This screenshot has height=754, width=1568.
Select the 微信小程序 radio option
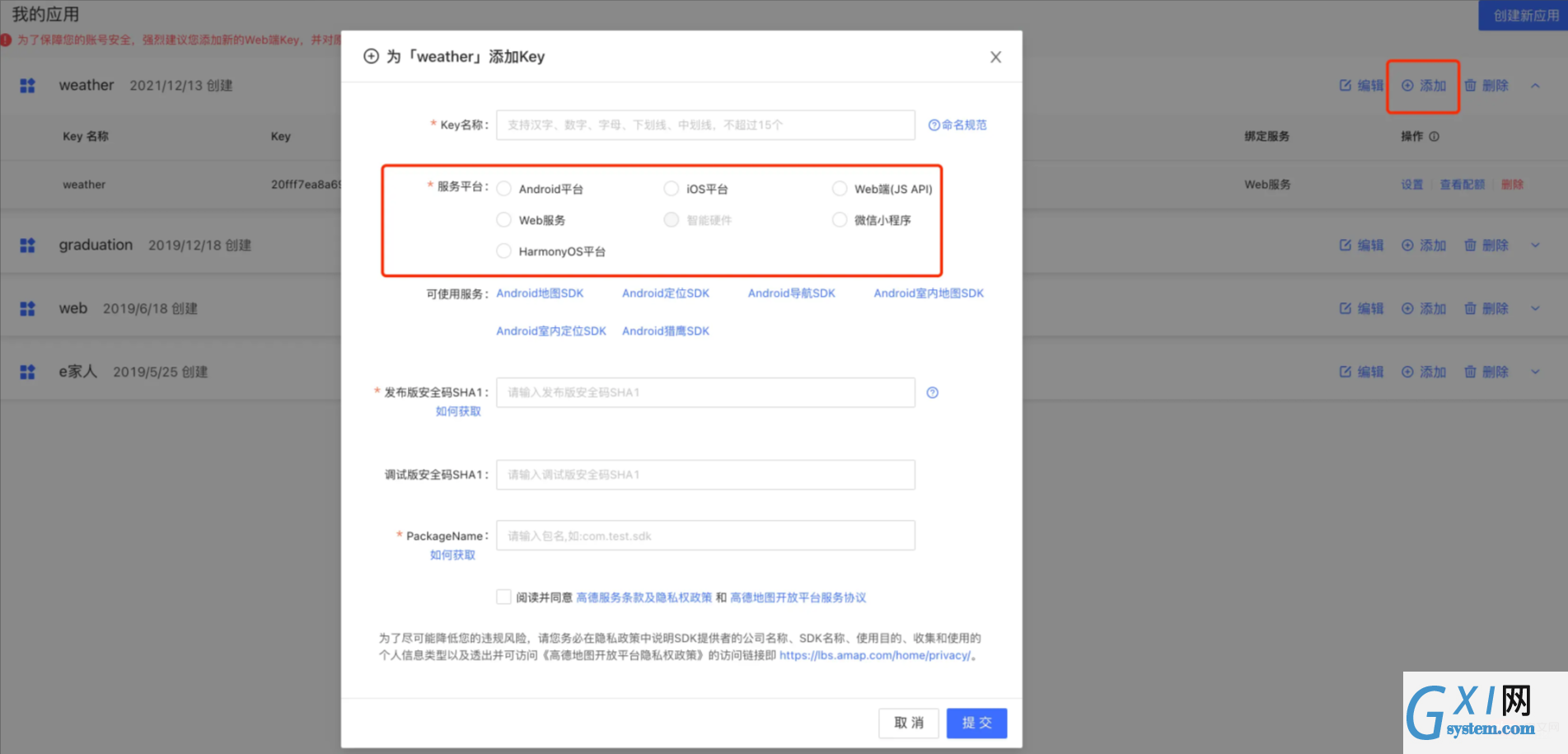tap(840, 220)
